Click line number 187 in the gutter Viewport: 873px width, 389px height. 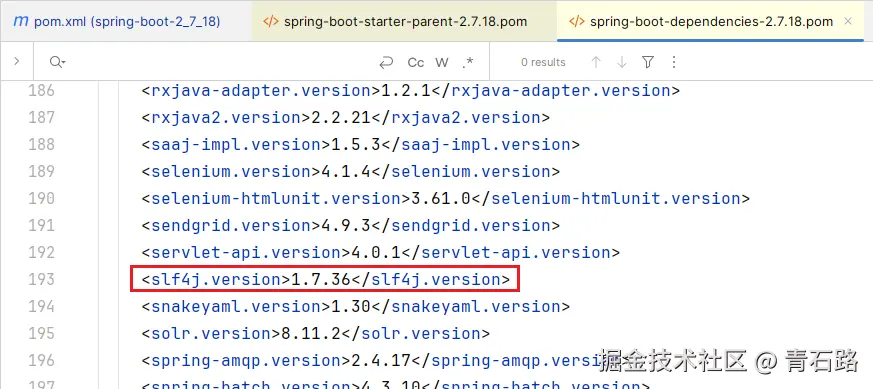(x=41, y=117)
